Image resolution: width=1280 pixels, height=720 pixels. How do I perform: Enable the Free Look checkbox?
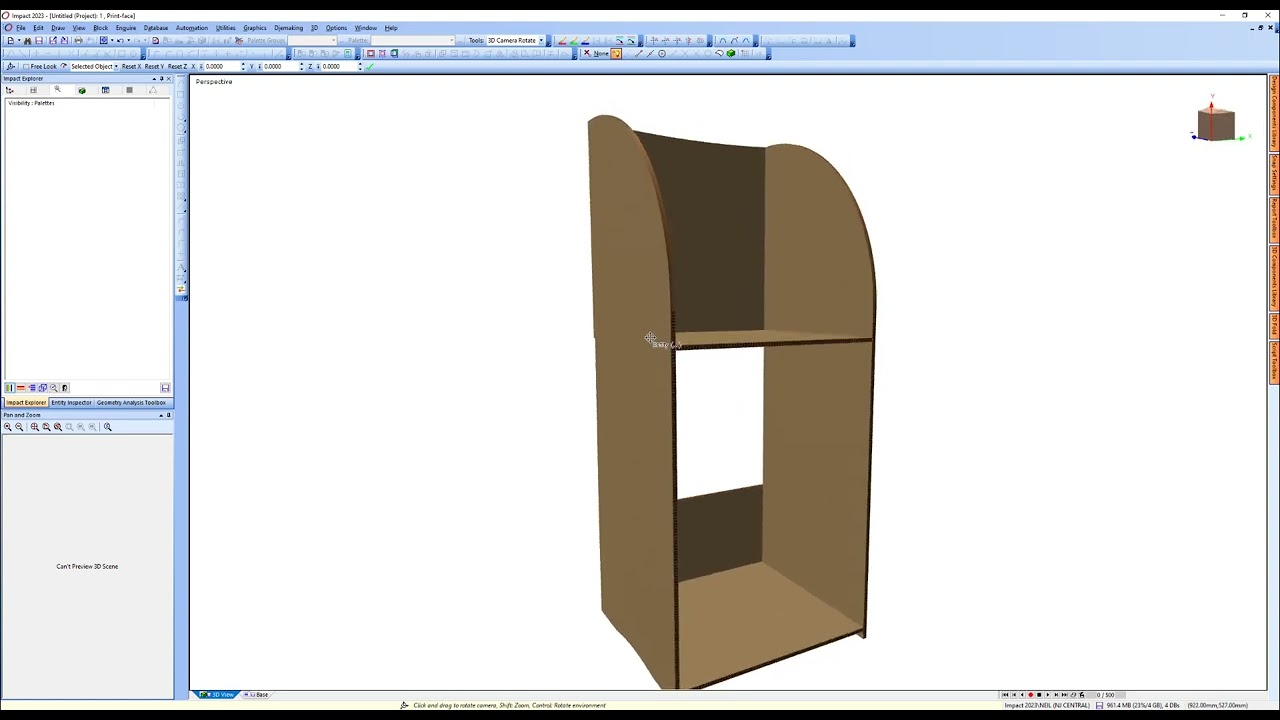pyautogui.click(x=26, y=66)
